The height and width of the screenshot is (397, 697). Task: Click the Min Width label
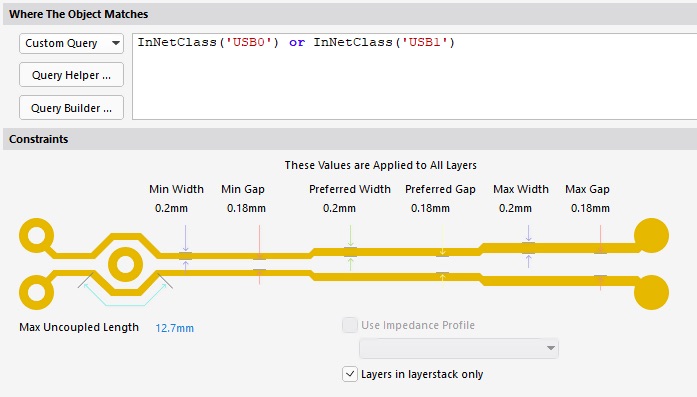click(x=176, y=189)
